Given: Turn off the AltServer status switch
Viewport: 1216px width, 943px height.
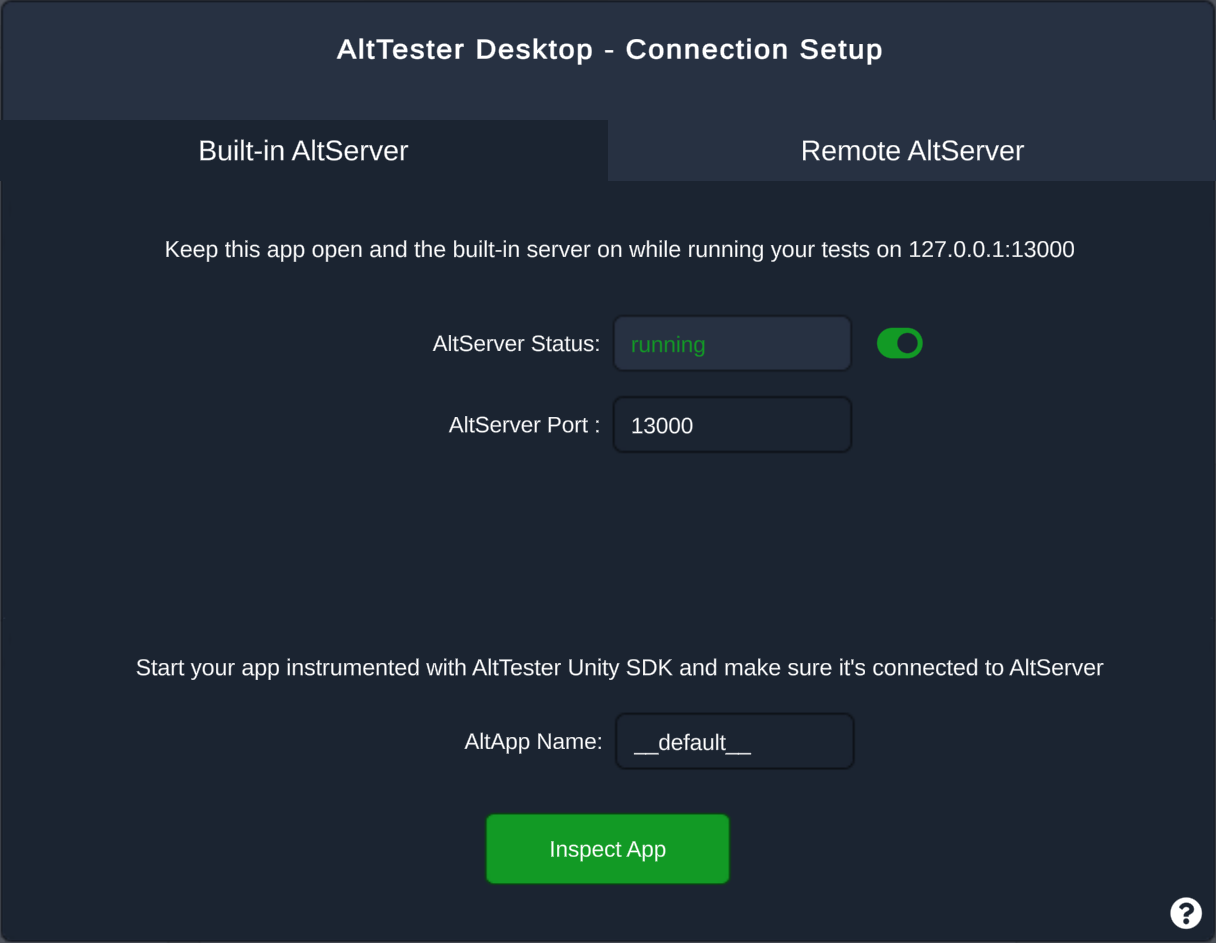Looking at the screenshot, I should (x=899, y=343).
